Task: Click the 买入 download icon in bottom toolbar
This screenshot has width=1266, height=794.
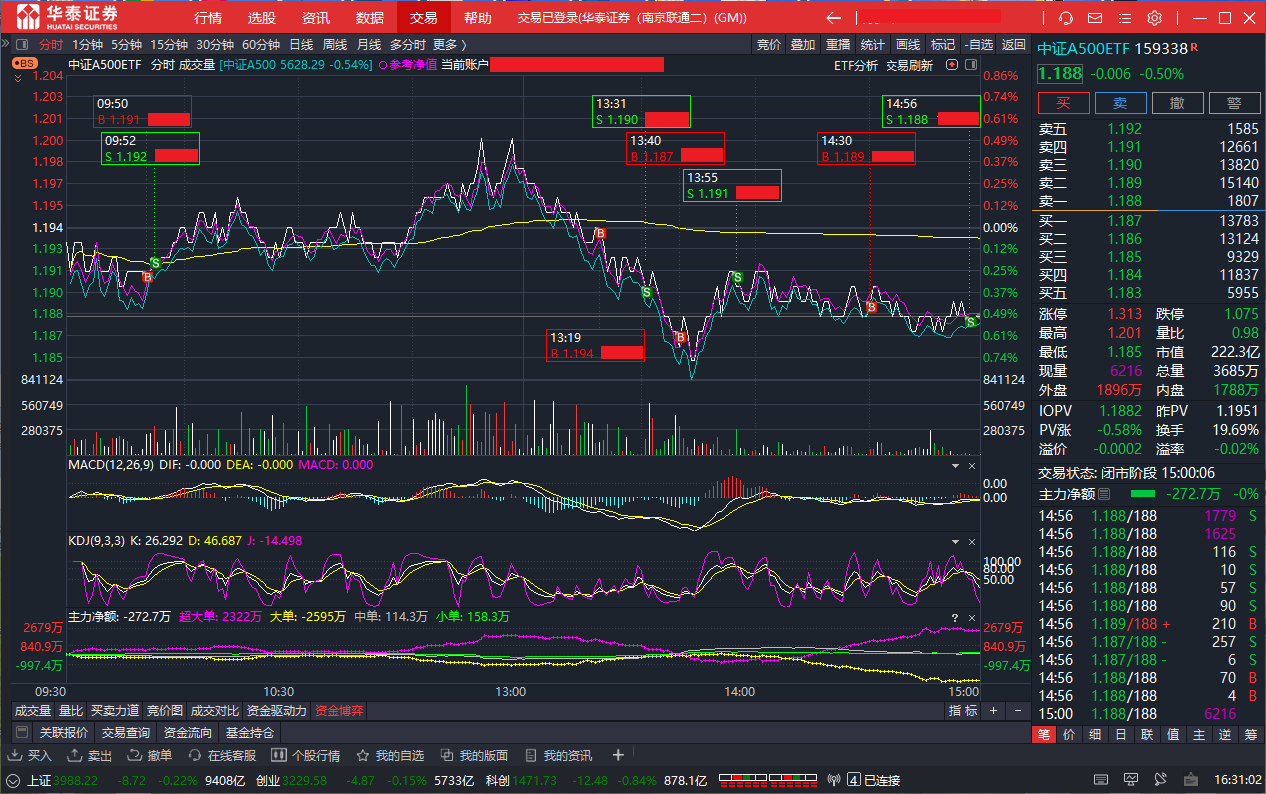Action: 17,755
